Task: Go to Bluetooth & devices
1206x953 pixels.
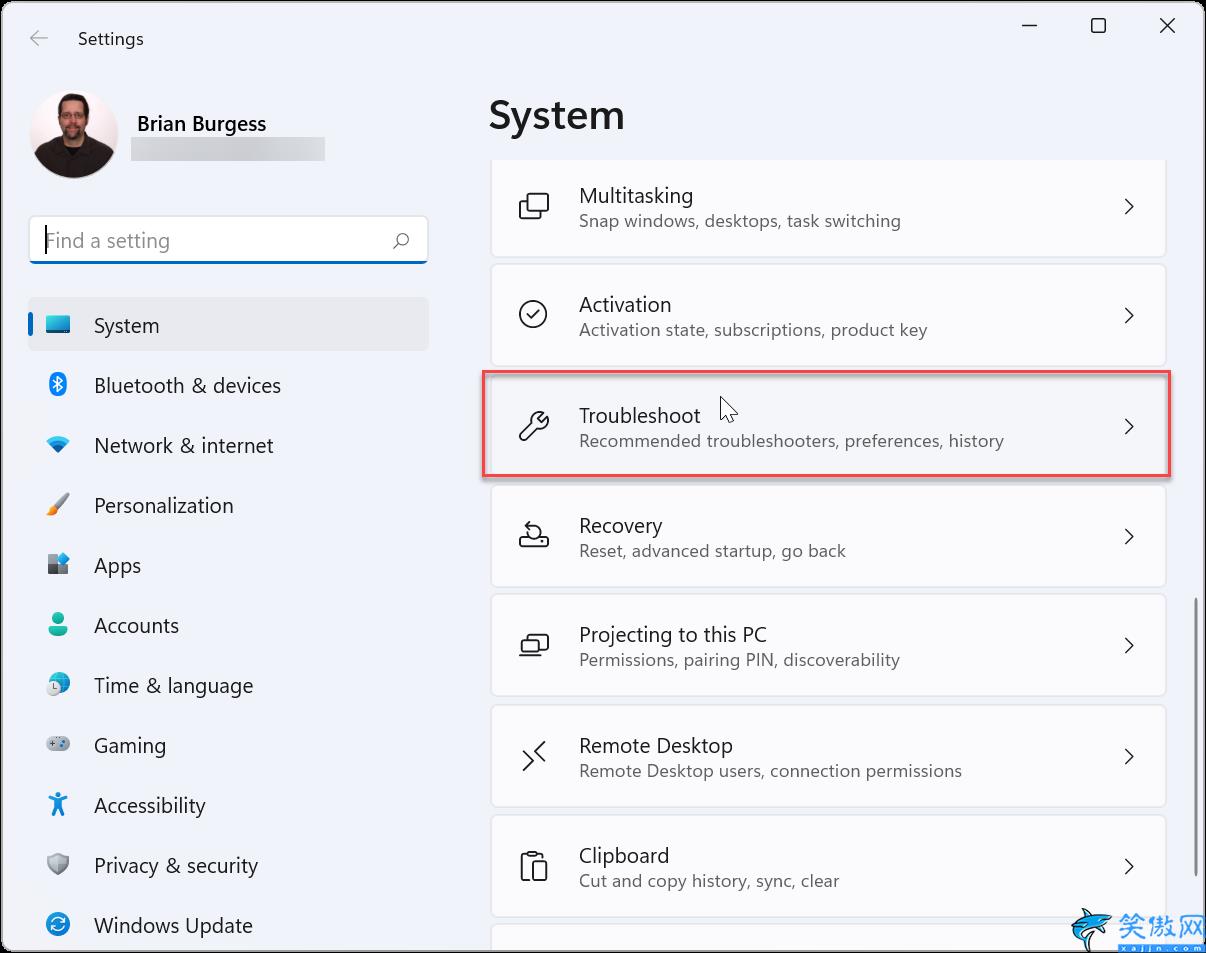Action: 187,386
